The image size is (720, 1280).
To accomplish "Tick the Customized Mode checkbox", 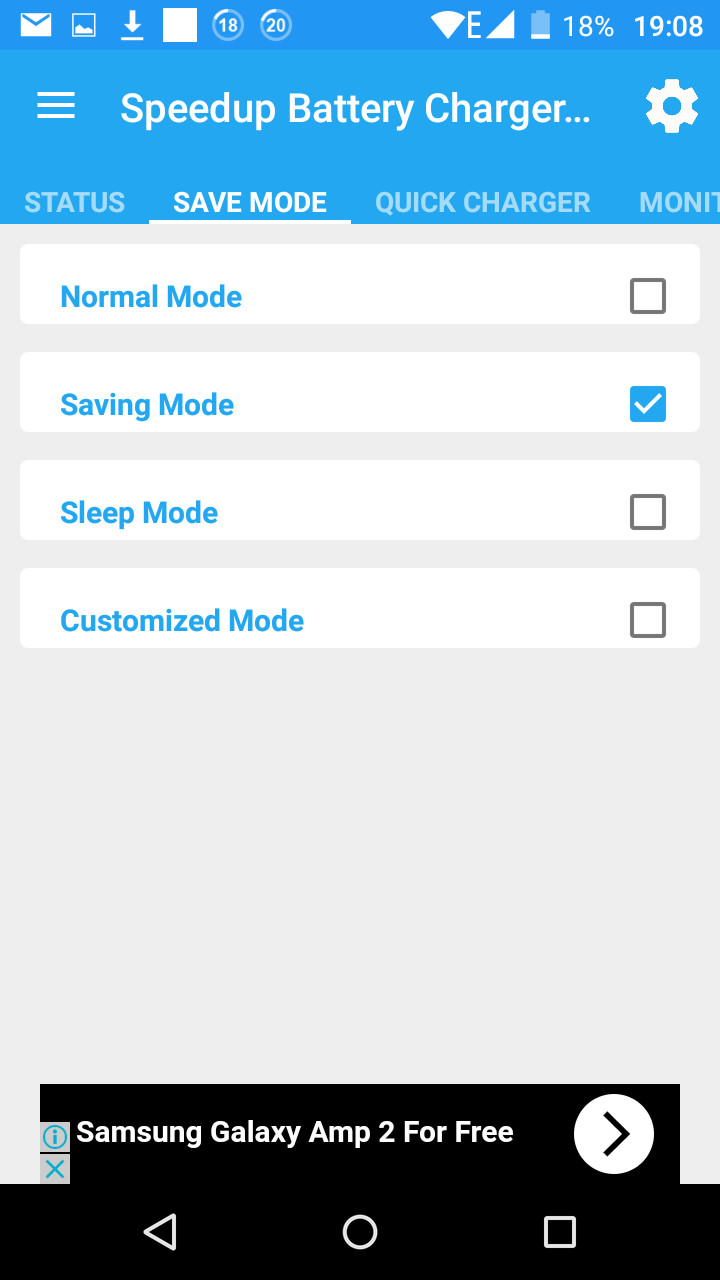I will pyautogui.click(x=647, y=620).
